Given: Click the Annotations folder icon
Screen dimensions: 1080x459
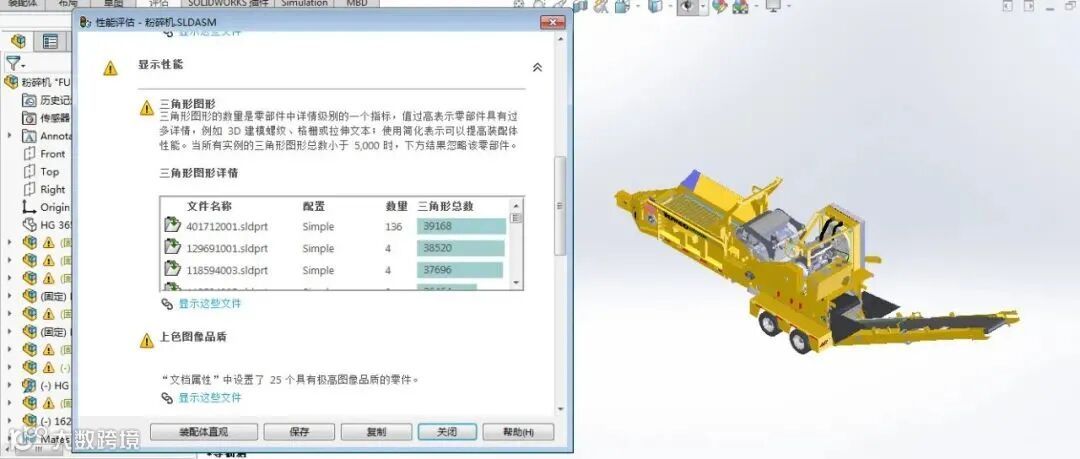Looking at the screenshot, I should tap(29, 136).
